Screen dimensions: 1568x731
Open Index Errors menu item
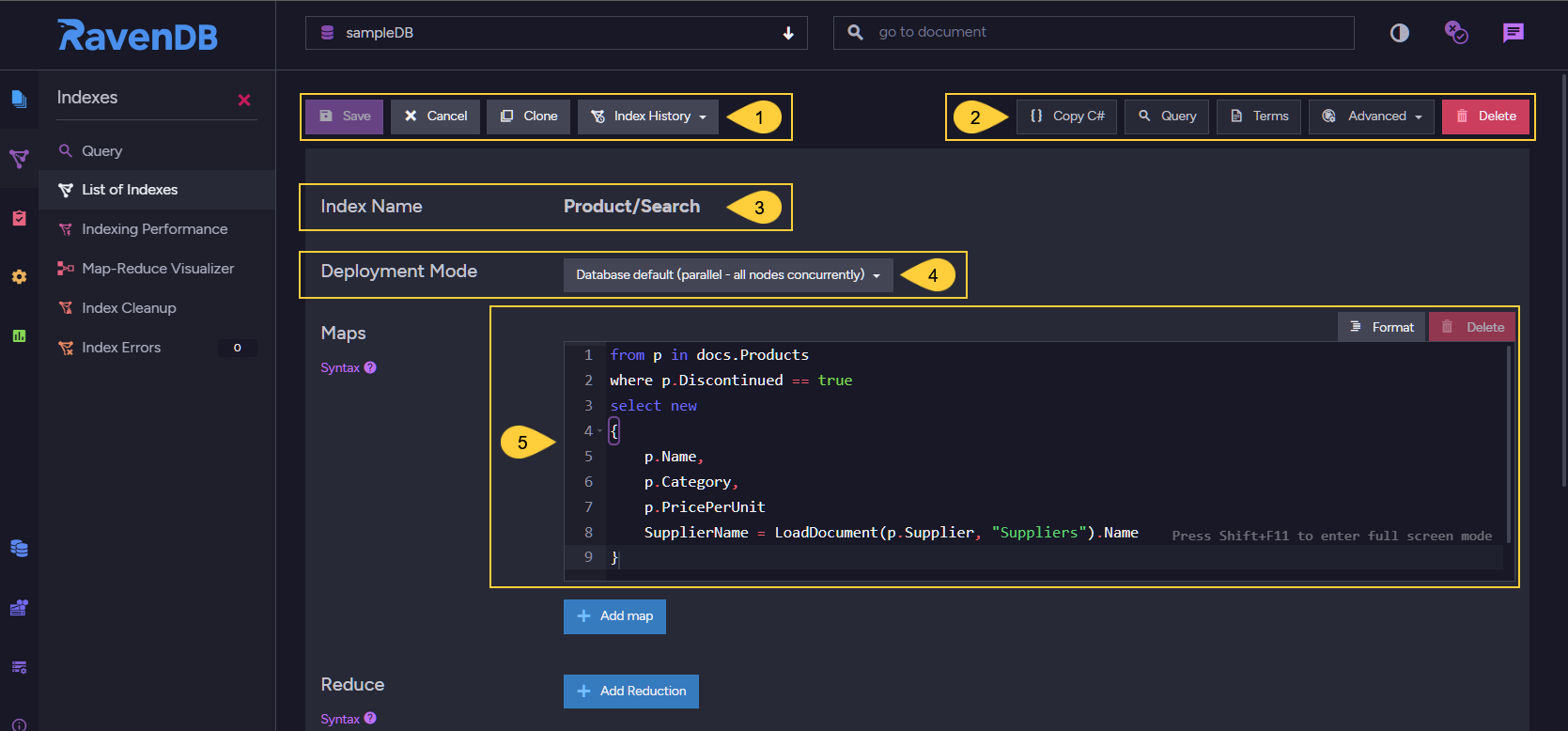coord(157,348)
